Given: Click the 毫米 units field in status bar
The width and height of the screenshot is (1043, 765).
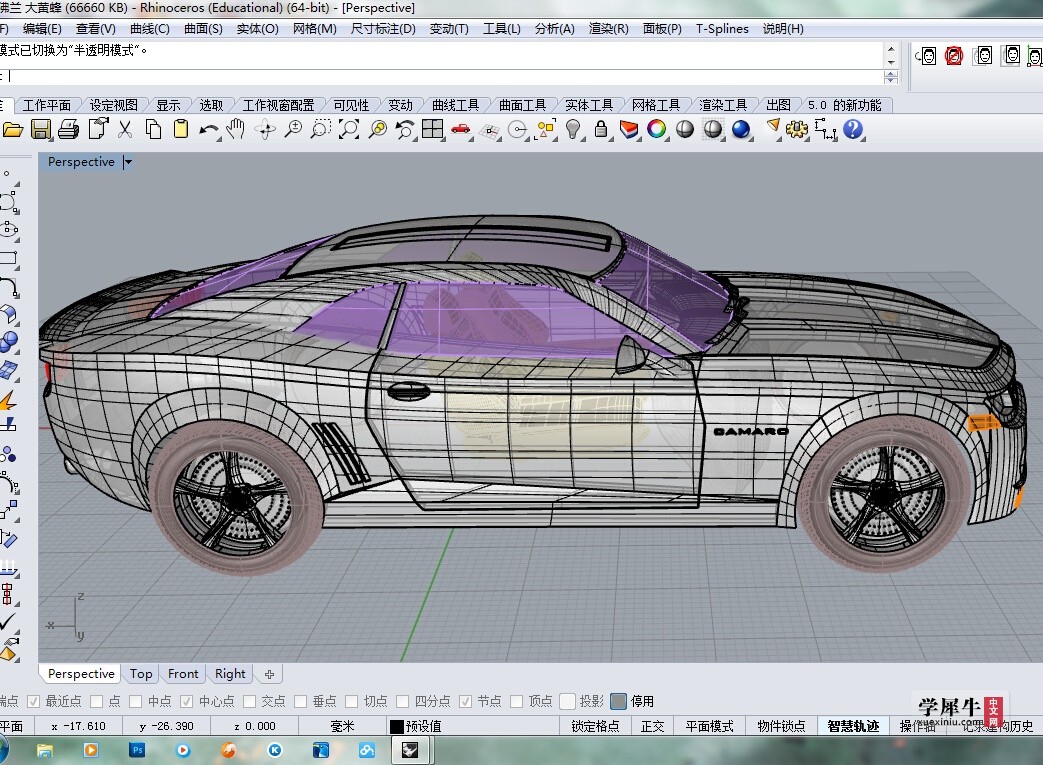Looking at the screenshot, I should [x=342, y=726].
